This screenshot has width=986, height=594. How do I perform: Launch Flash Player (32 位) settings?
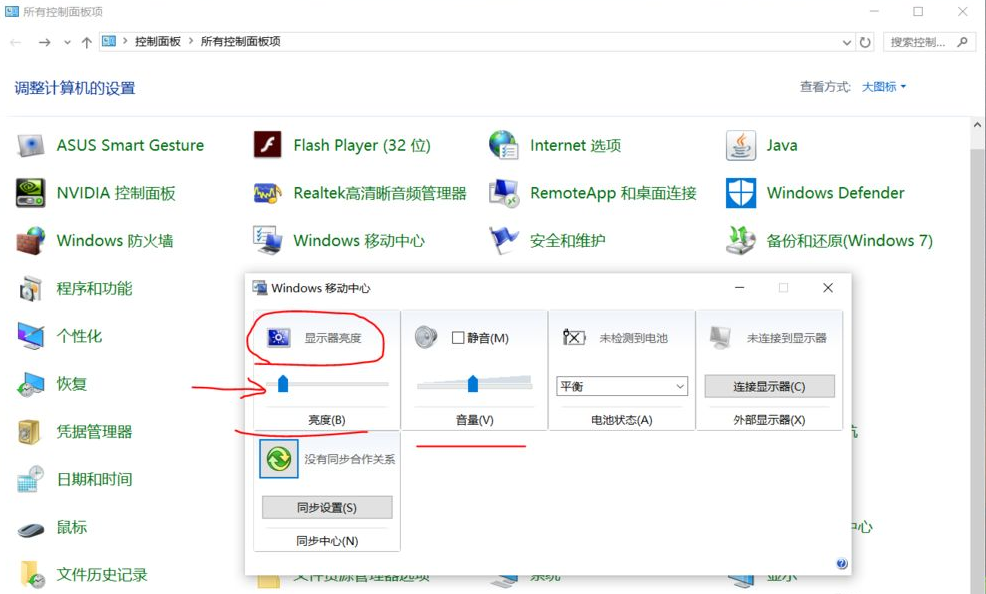[x=361, y=145]
